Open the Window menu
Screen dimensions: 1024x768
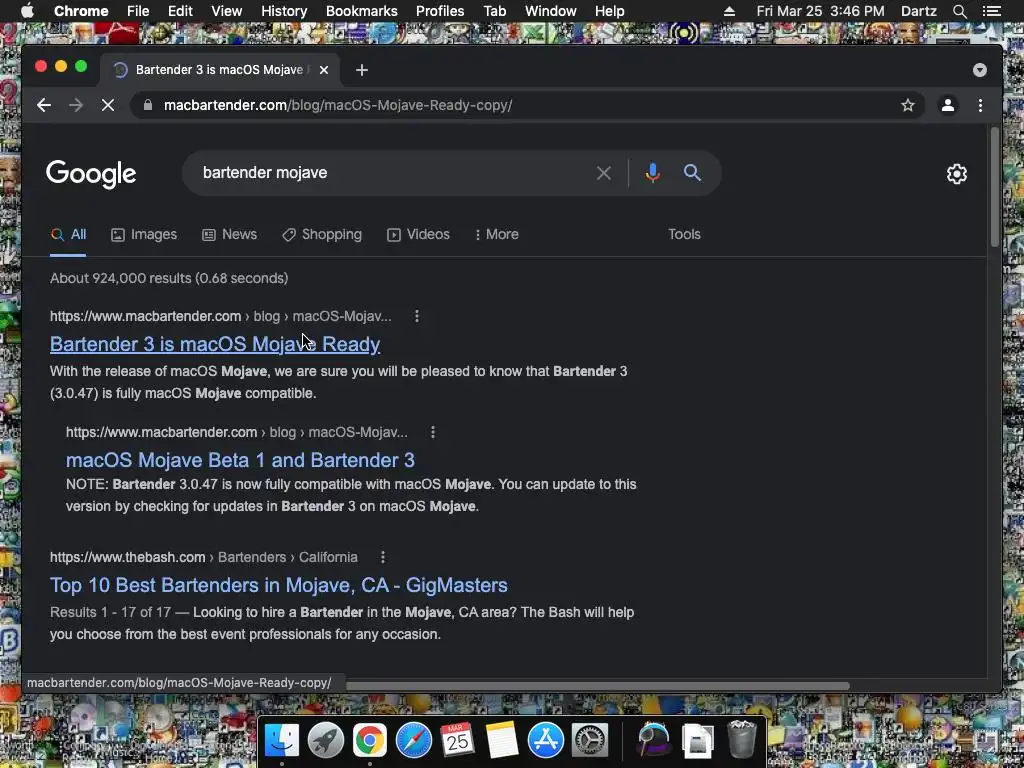tap(551, 11)
